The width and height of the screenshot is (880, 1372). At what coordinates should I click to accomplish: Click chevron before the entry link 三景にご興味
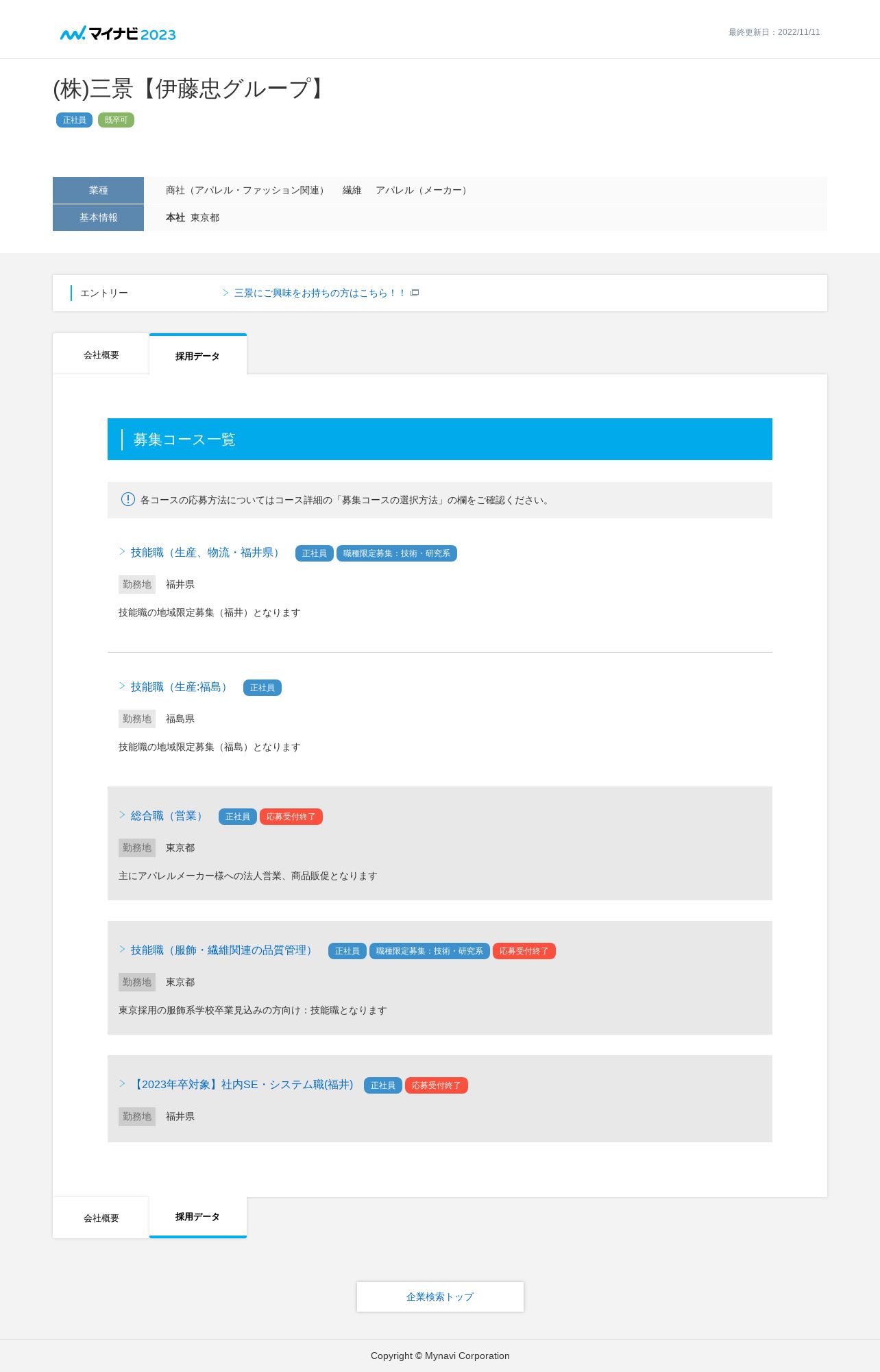point(225,293)
